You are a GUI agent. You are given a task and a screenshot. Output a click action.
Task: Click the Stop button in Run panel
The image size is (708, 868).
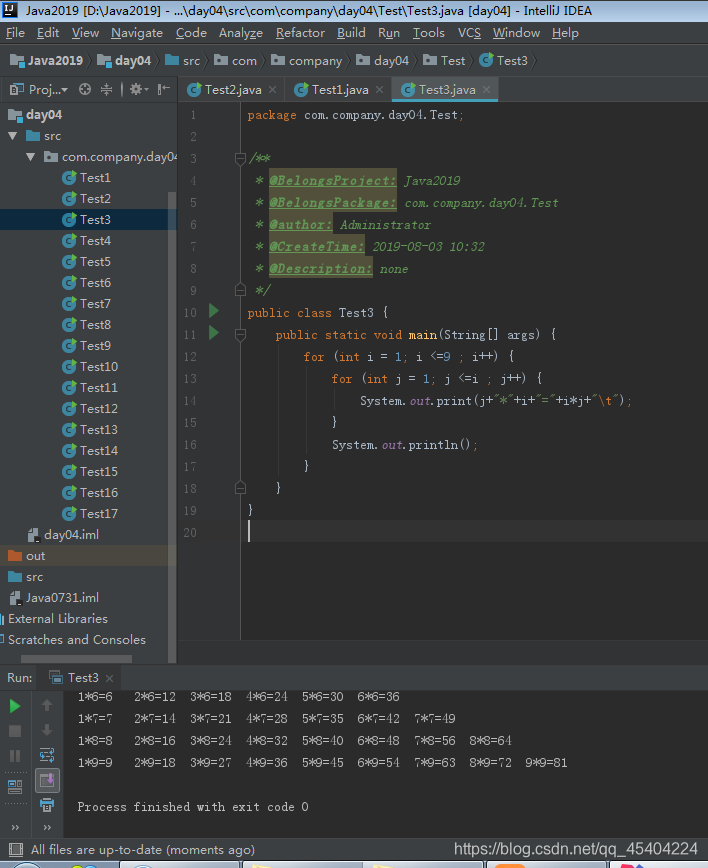tap(15, 731)
